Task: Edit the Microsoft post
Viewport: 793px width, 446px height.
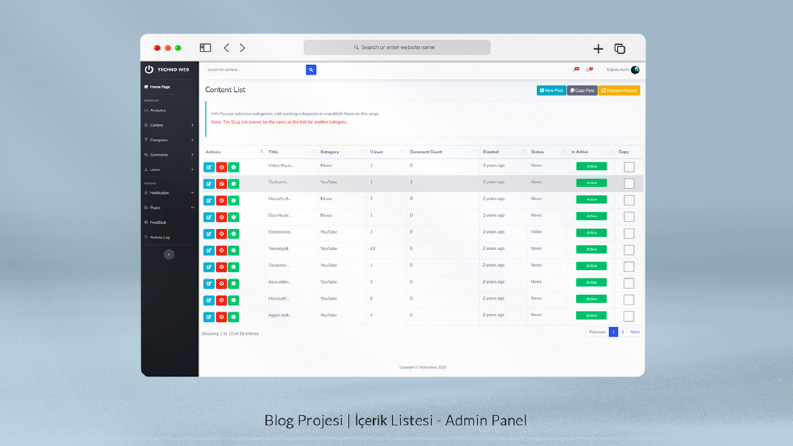Action: pyautogui.click(x=209, y=300)
